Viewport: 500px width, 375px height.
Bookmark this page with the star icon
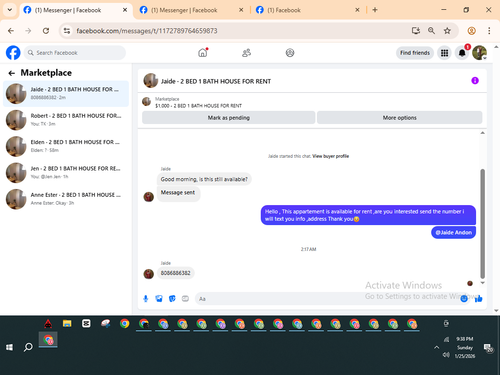click(x=447, y=31)
